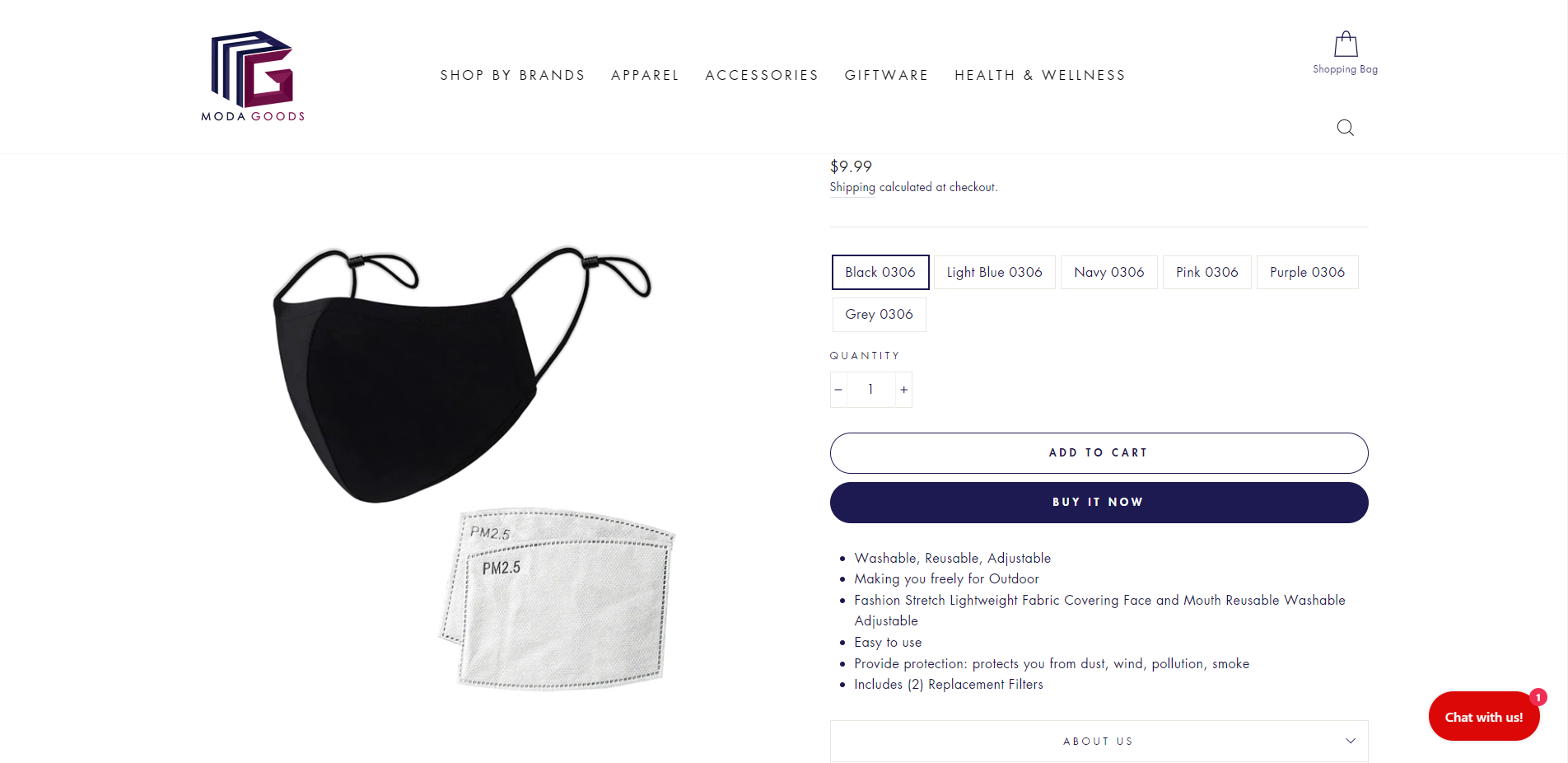Viewport: 1568px width, 763px height.
Task: Click the About Us chevron arrow
Action: coord(1350,741)
